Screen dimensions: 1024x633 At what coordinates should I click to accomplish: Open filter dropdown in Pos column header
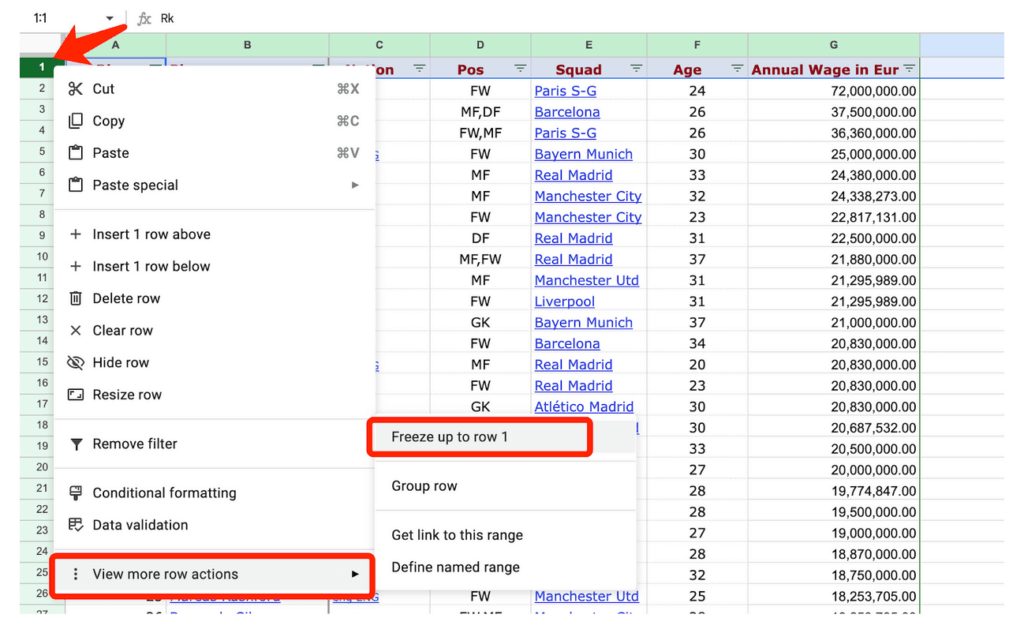520,69
